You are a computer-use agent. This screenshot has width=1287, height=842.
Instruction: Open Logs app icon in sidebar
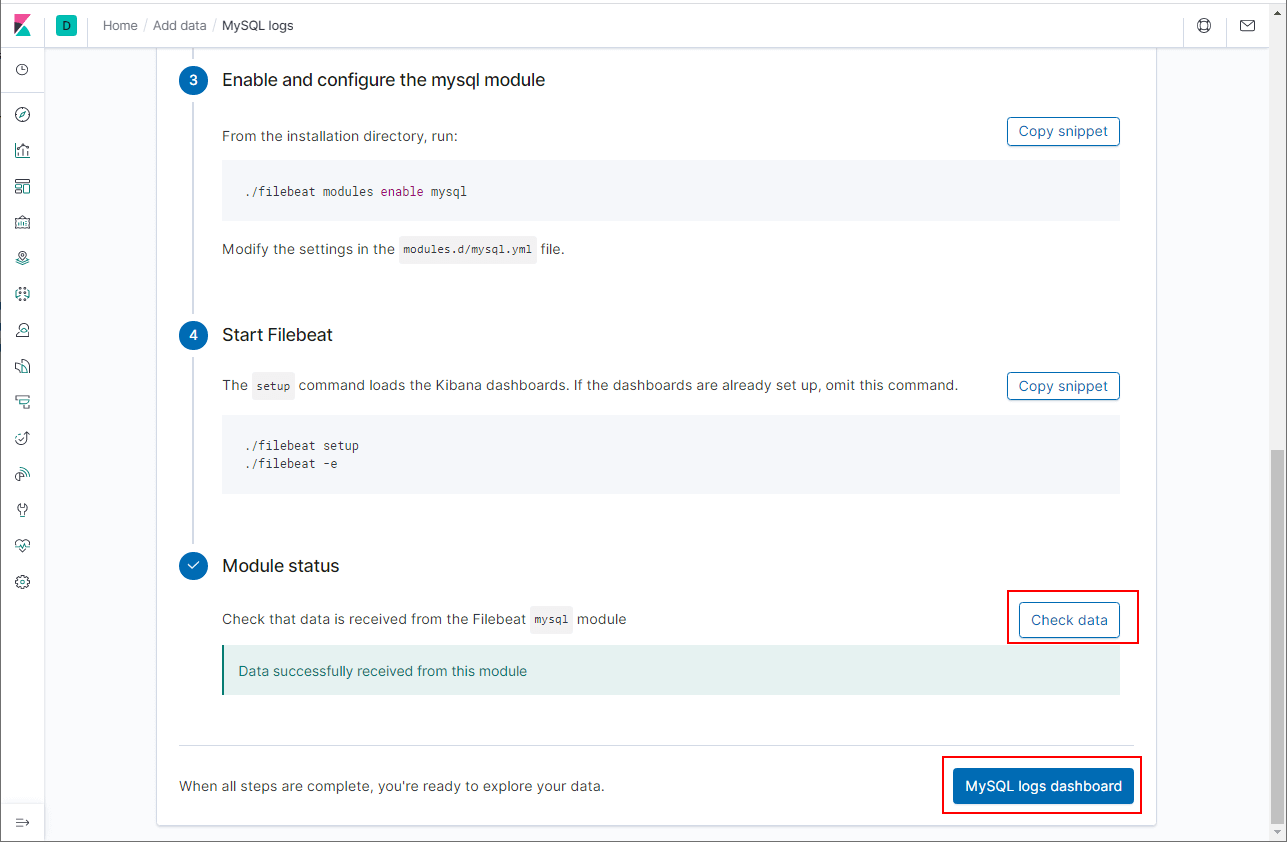click(x=23, y=366)
